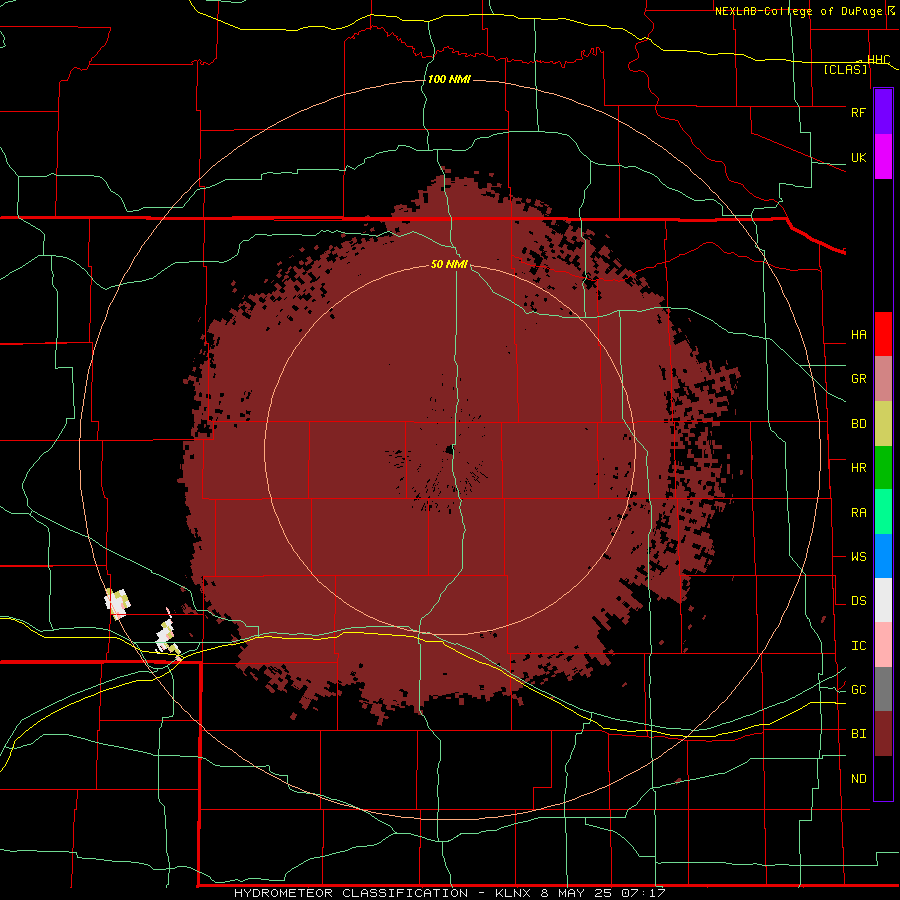The image size is (900, 900).
Task: Click the WS legend label
Action: pos(858,557)
